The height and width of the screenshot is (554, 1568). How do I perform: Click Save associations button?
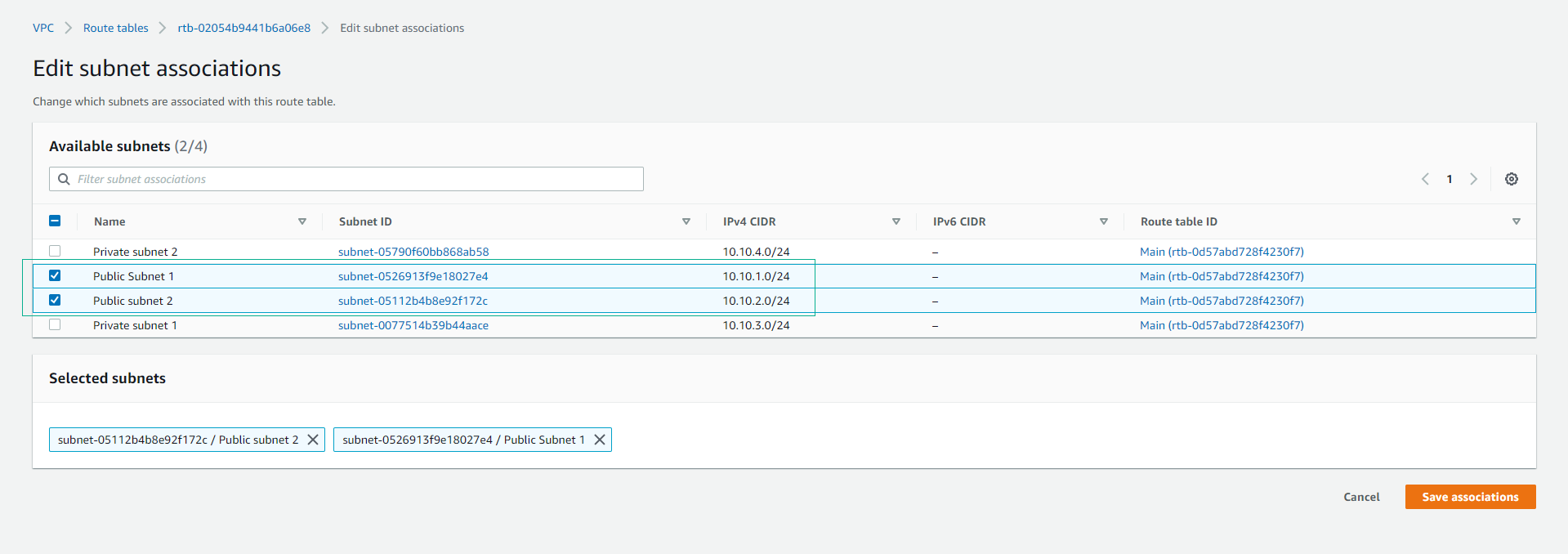[1469, 497]
